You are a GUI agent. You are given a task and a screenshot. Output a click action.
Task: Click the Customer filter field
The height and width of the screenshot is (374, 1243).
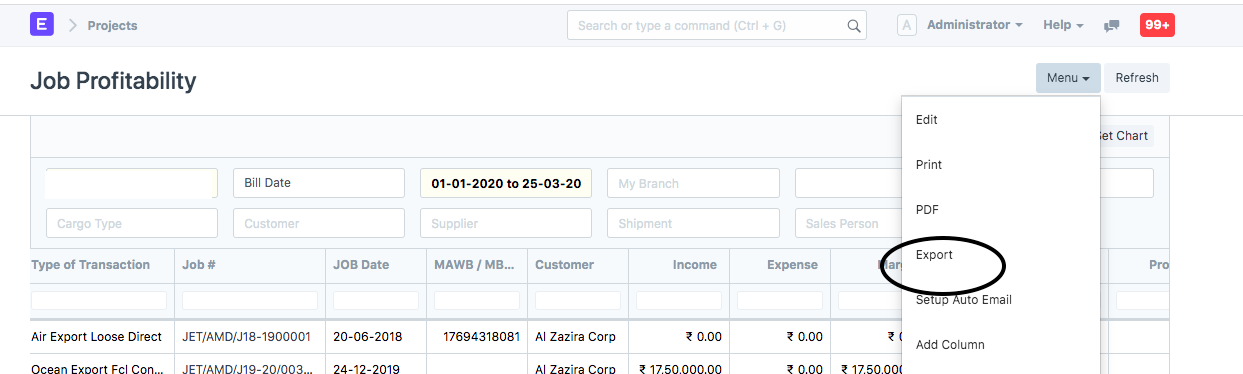(x=319, y=223)
